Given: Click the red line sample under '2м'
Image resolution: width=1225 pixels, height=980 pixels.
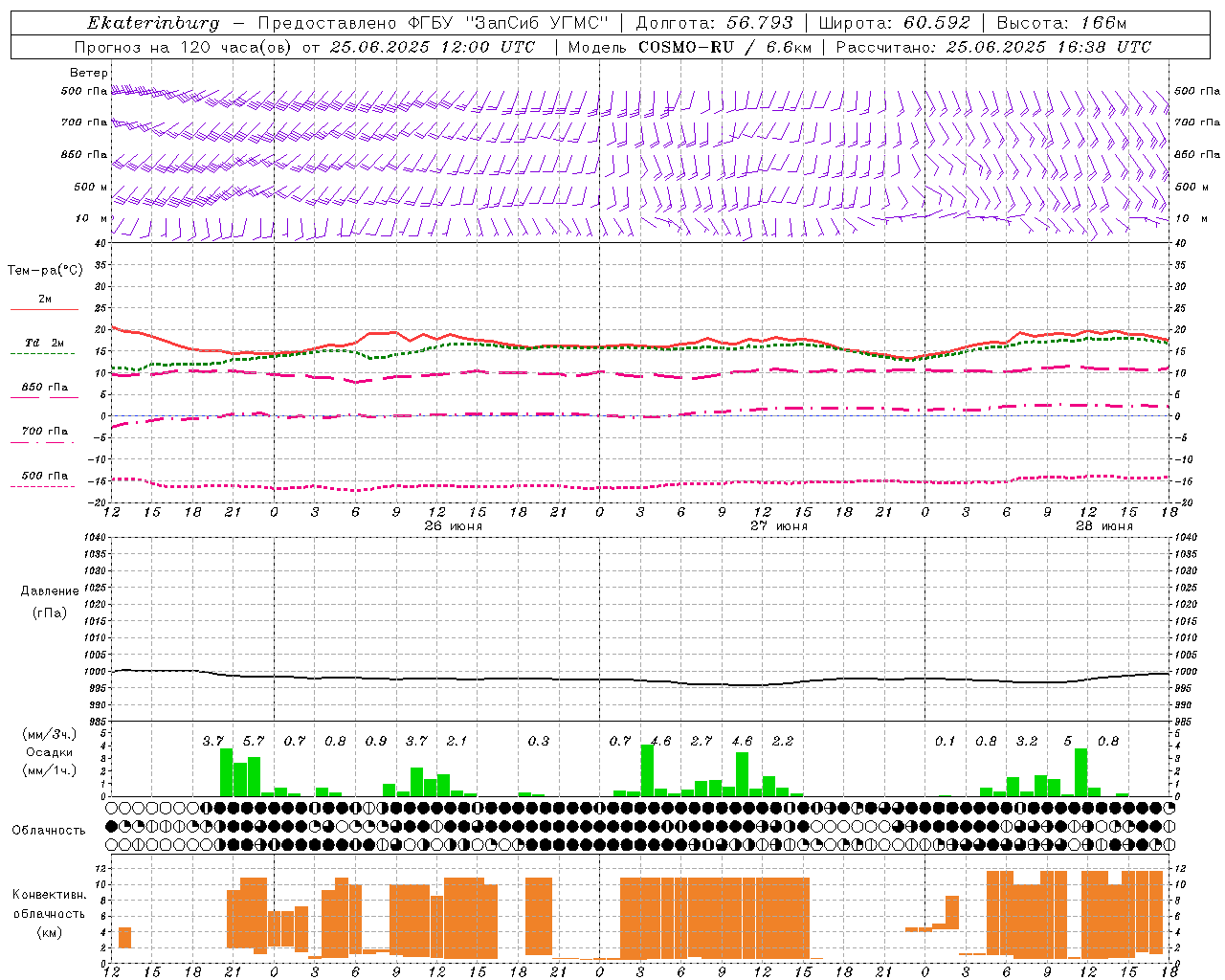Looking at the screenshot, I should (44, 309).
